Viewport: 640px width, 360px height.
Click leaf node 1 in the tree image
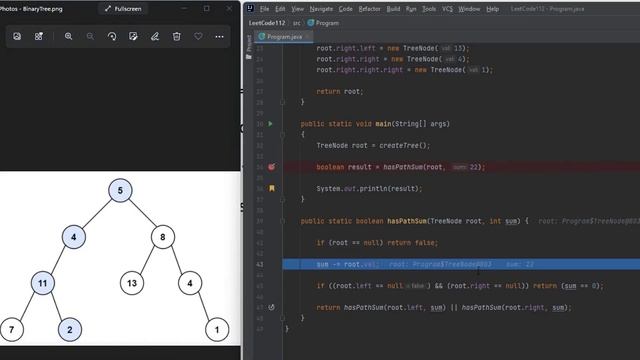217,330
